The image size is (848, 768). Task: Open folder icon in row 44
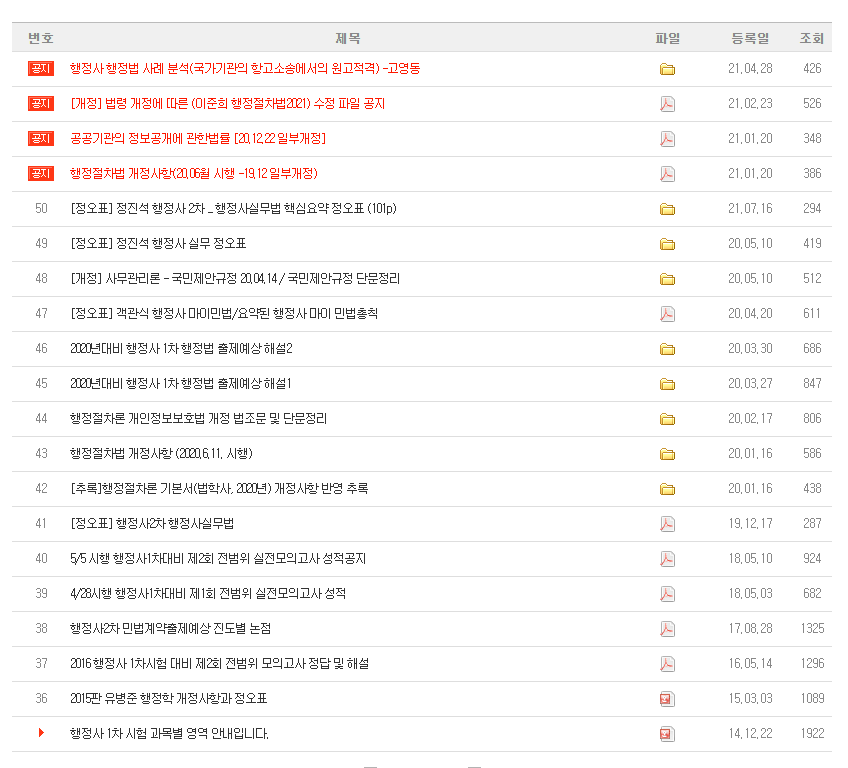point(667,419)
